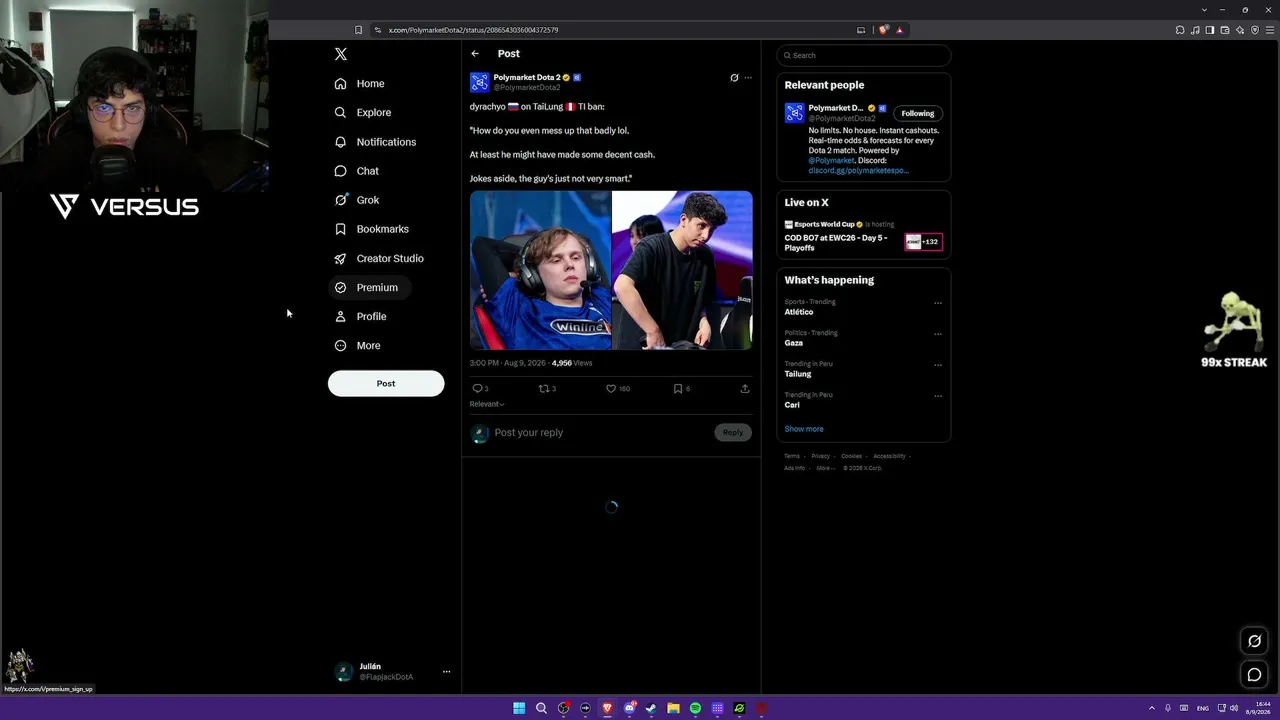The width and height of the screenshot is (1280, 720).
Task: Open Discord from the taskbar
Action: (x=629, y=708)
